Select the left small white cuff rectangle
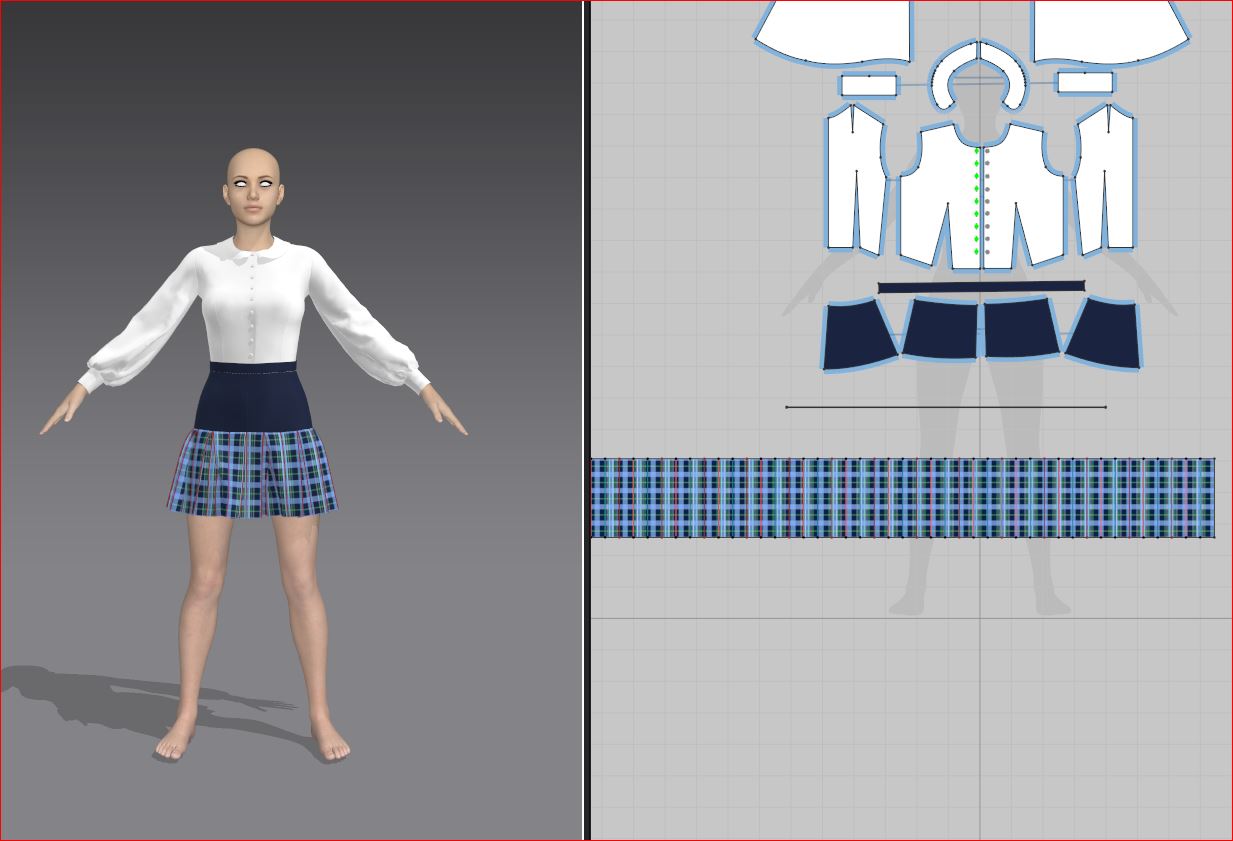 (x=869, y=85)
